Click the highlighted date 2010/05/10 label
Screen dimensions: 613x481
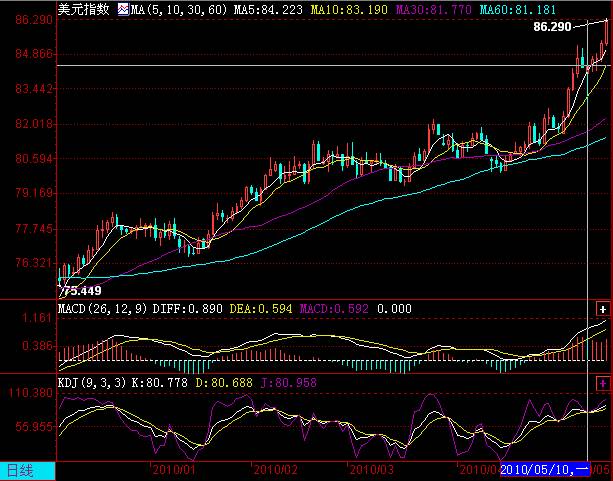tap(545, 469)
